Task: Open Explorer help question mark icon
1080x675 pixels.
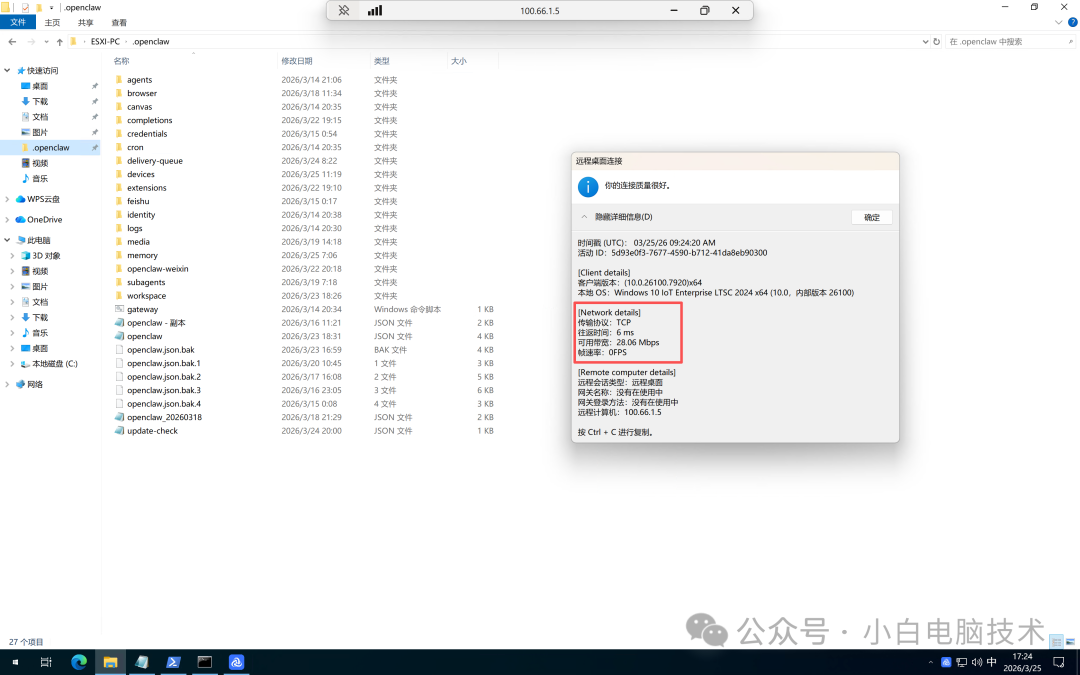Action: 1072,22
